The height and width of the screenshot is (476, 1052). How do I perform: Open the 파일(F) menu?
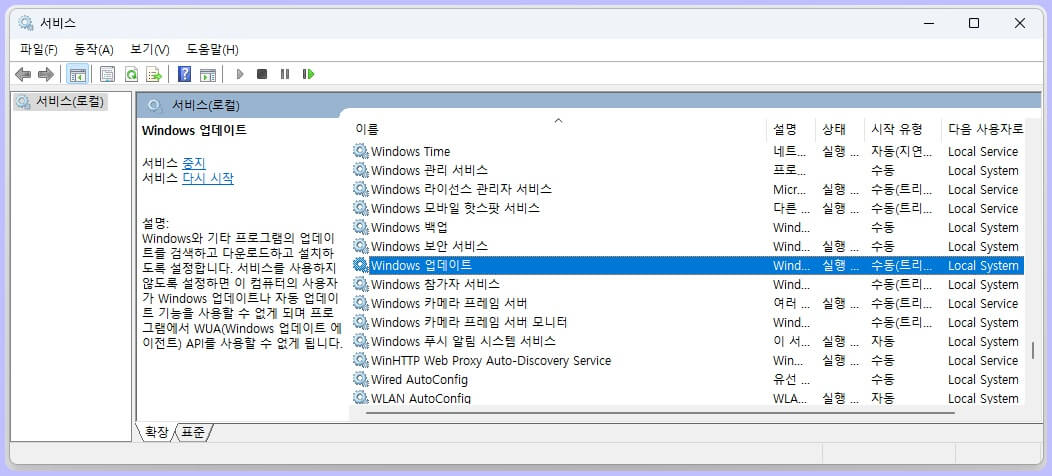coord(39,50)
